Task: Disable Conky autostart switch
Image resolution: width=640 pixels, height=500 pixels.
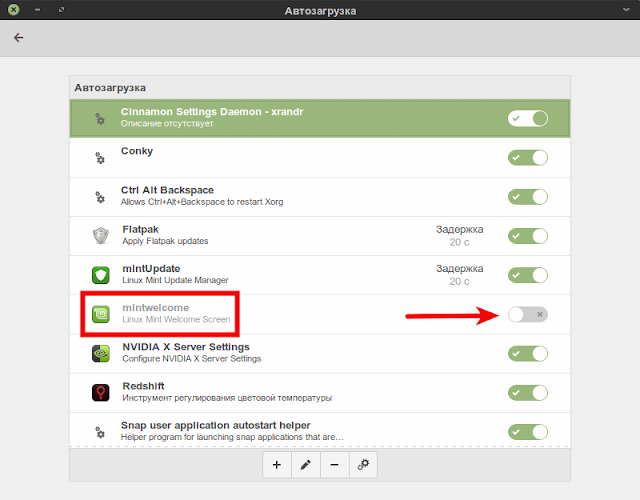Action: 528,158
